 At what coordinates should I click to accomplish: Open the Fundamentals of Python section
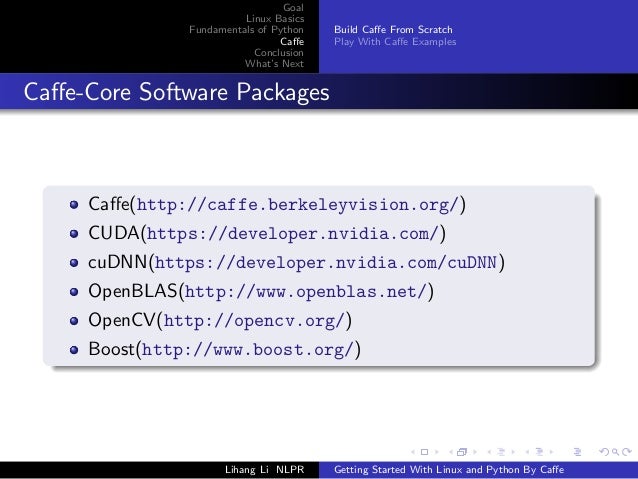246,30
